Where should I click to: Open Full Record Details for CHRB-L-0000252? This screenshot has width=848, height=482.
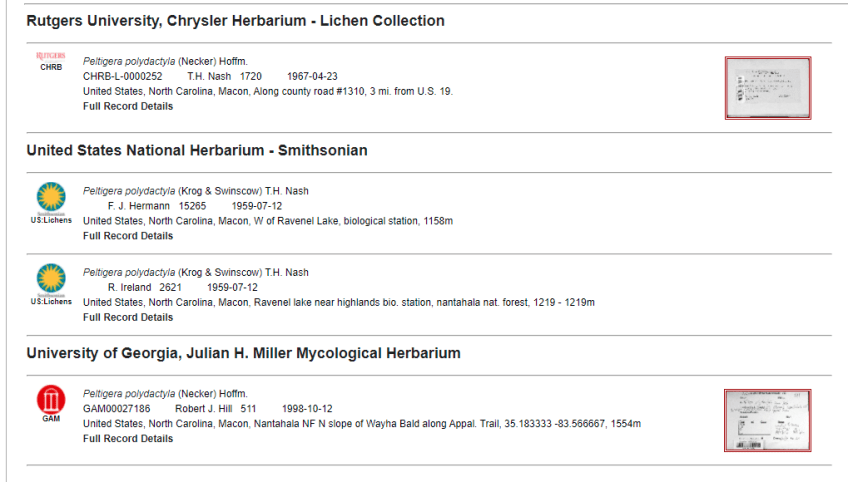tap(128, 106)
